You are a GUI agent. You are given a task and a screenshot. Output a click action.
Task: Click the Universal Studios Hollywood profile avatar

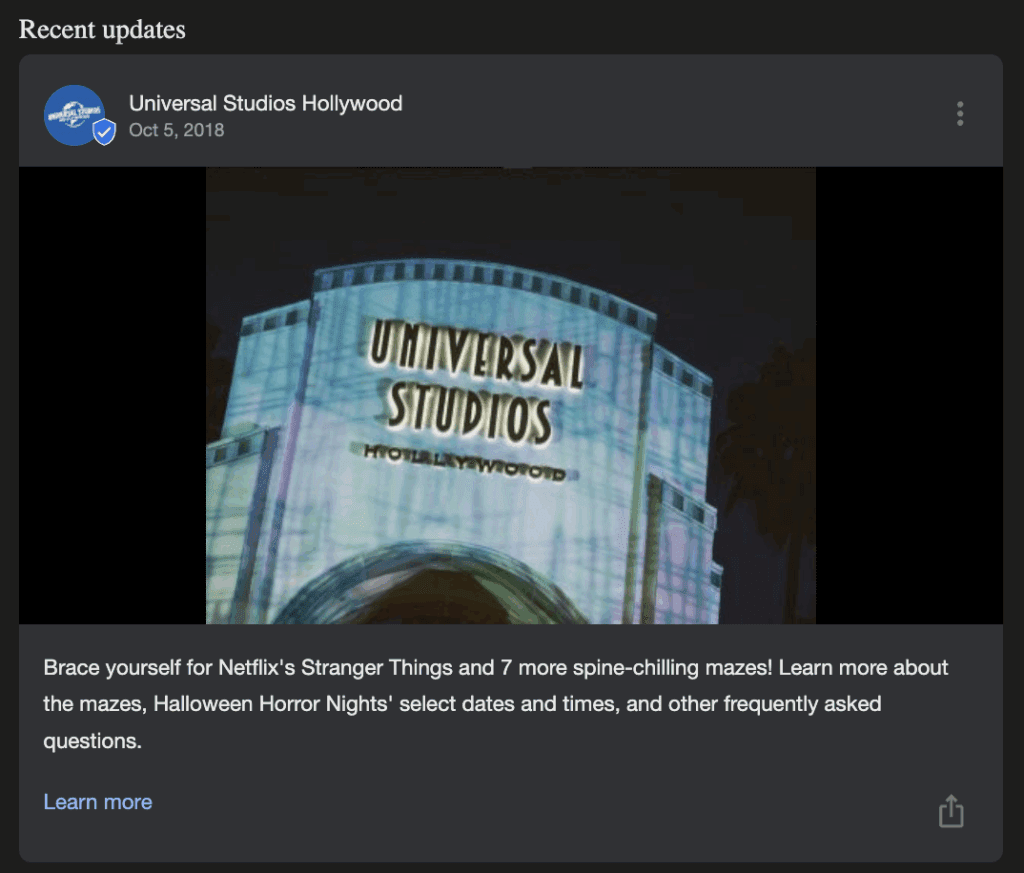click(x=75, y=113)
